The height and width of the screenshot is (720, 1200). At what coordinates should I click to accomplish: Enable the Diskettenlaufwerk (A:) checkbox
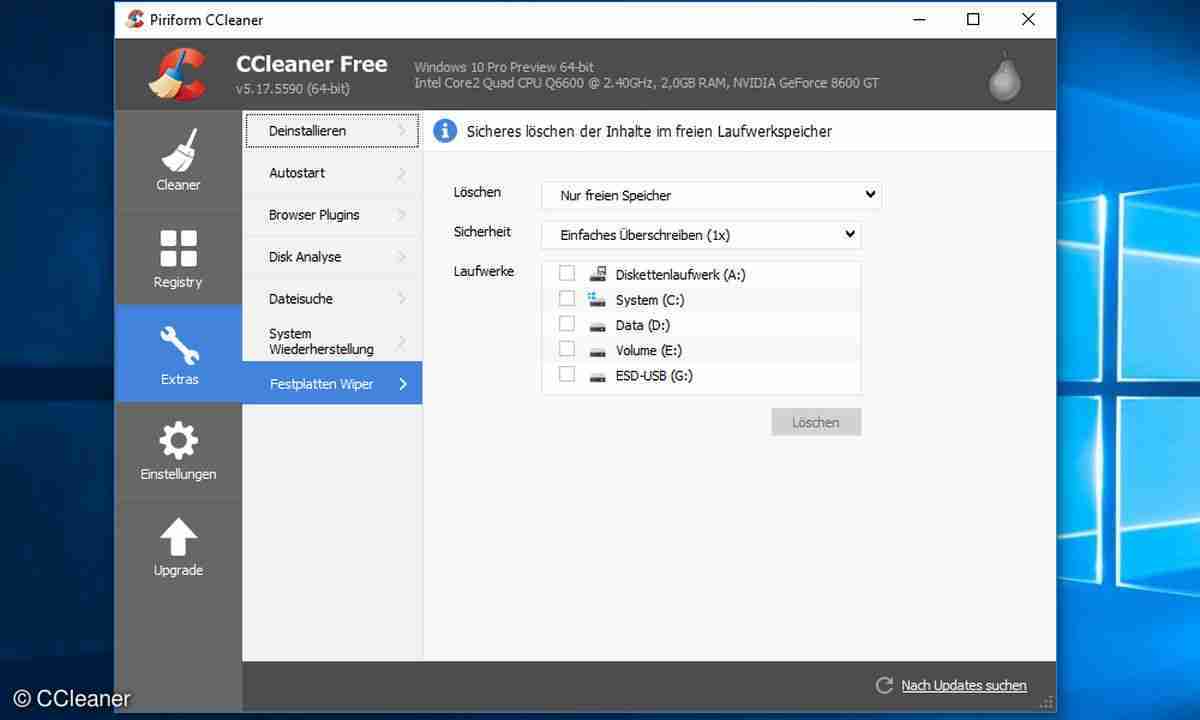pyautogui.click(x=567, y=272)
